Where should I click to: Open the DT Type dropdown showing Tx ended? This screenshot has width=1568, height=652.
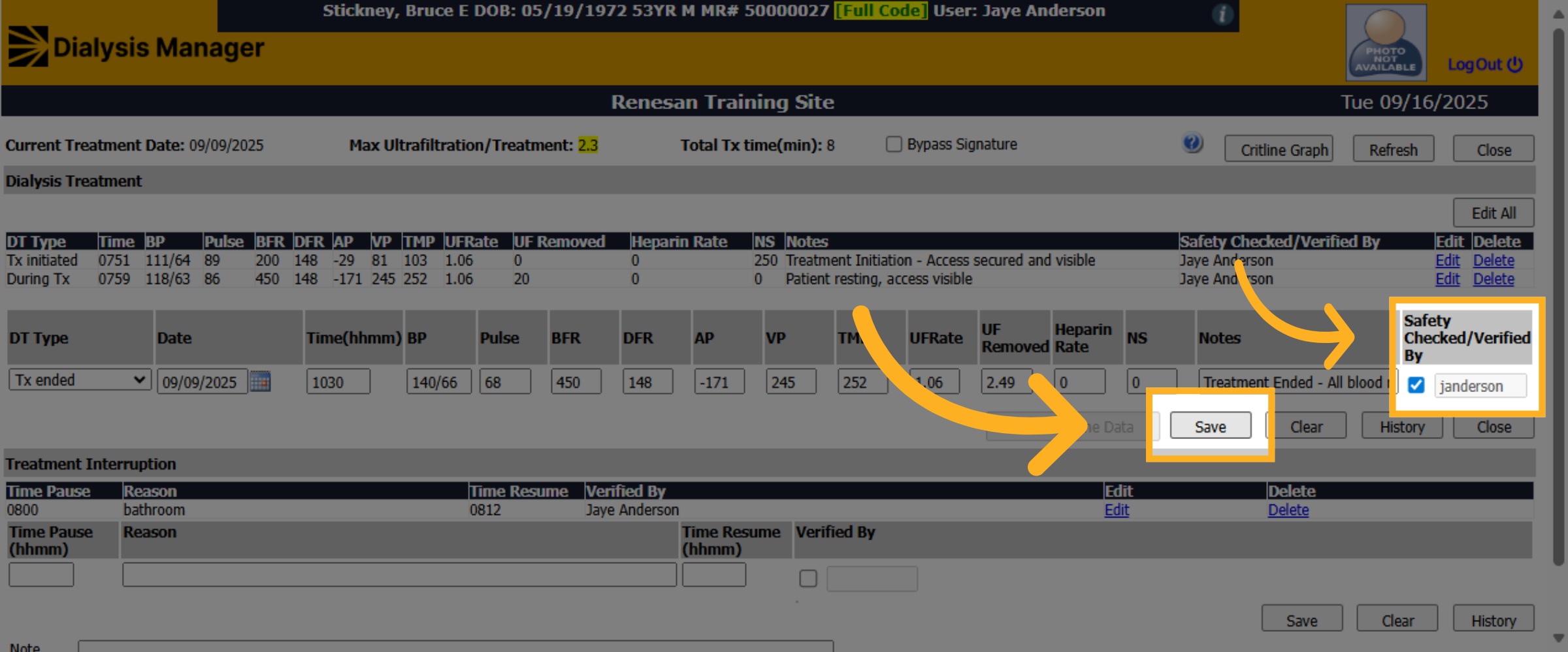pos(80,380)
